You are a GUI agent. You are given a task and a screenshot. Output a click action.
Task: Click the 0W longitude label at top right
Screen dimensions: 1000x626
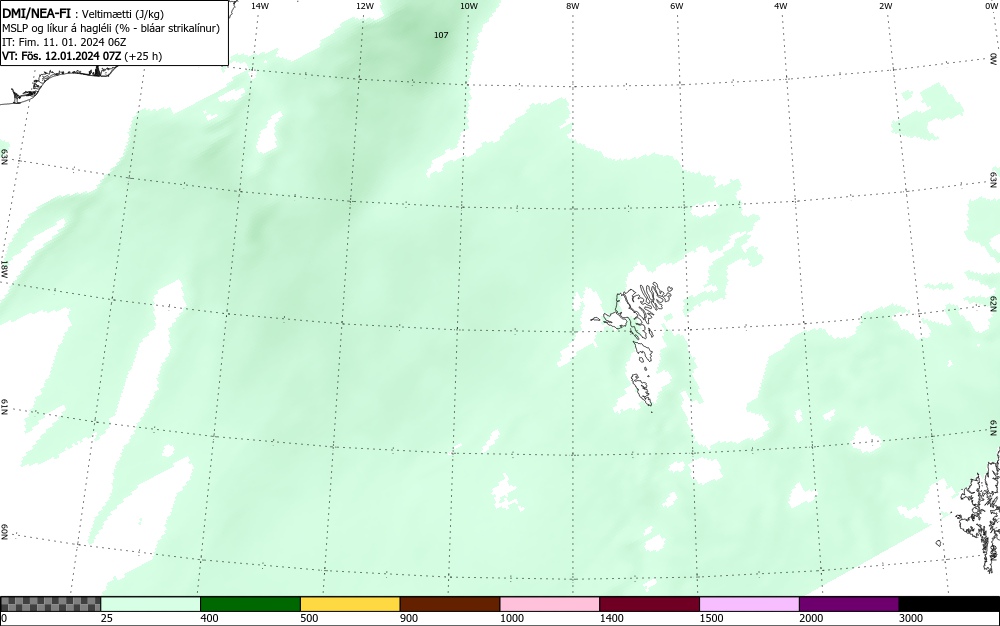(x=991, y=6)
